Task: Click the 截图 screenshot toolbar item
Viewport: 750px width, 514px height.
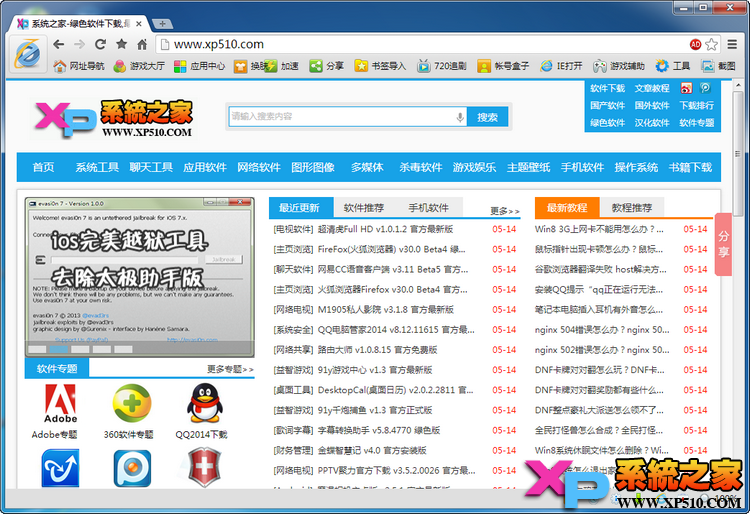Action: 718,66
